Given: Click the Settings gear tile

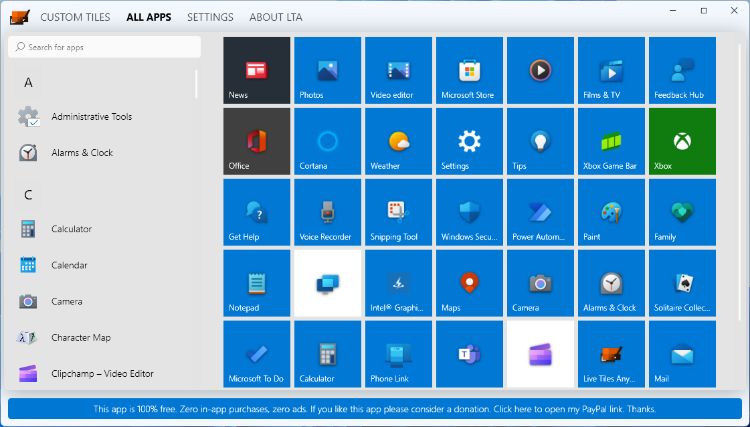Looking at the screenshot, I should pyautogui.click(x=469, y=141).
